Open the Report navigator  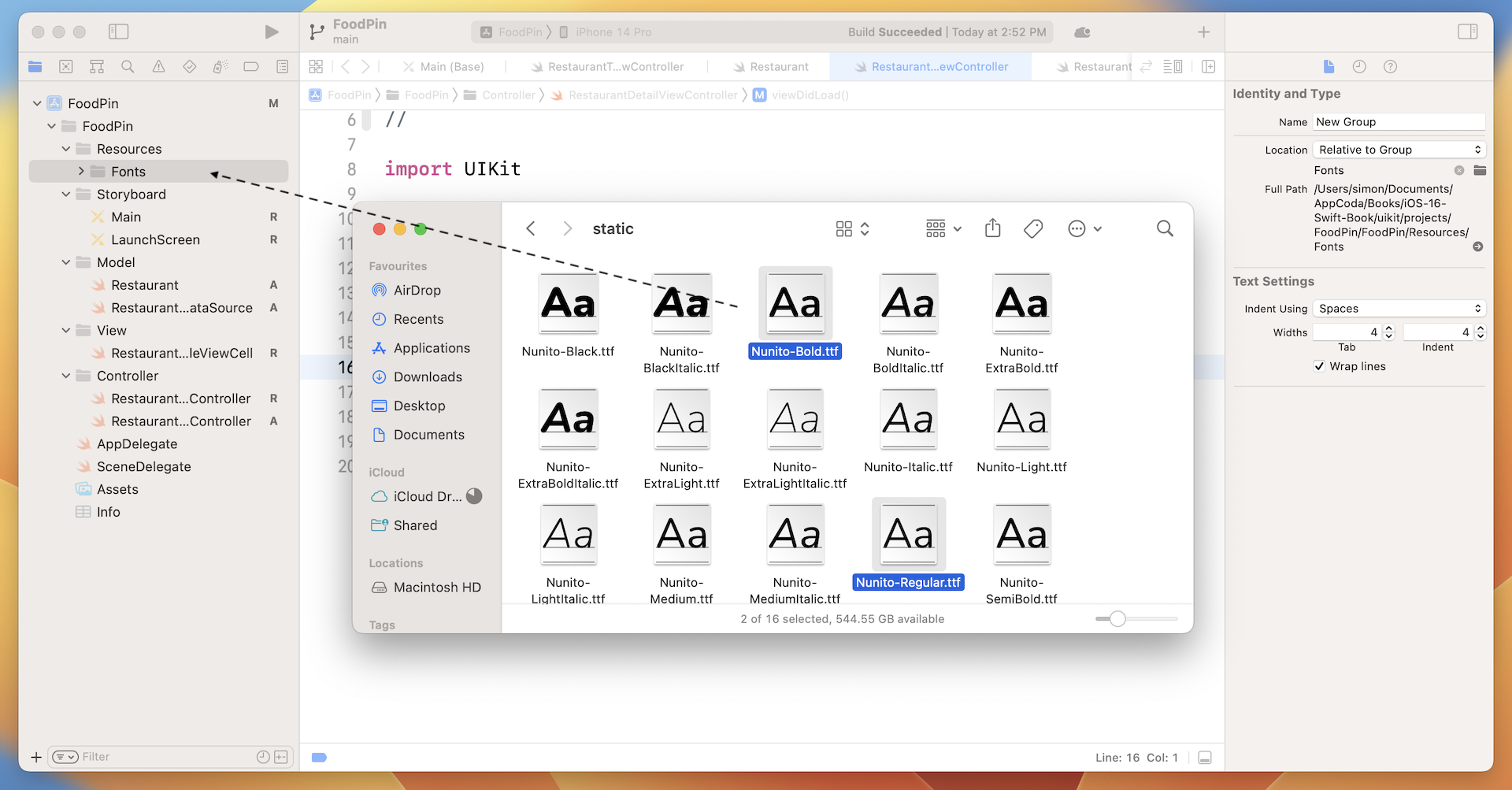point(282,66)
